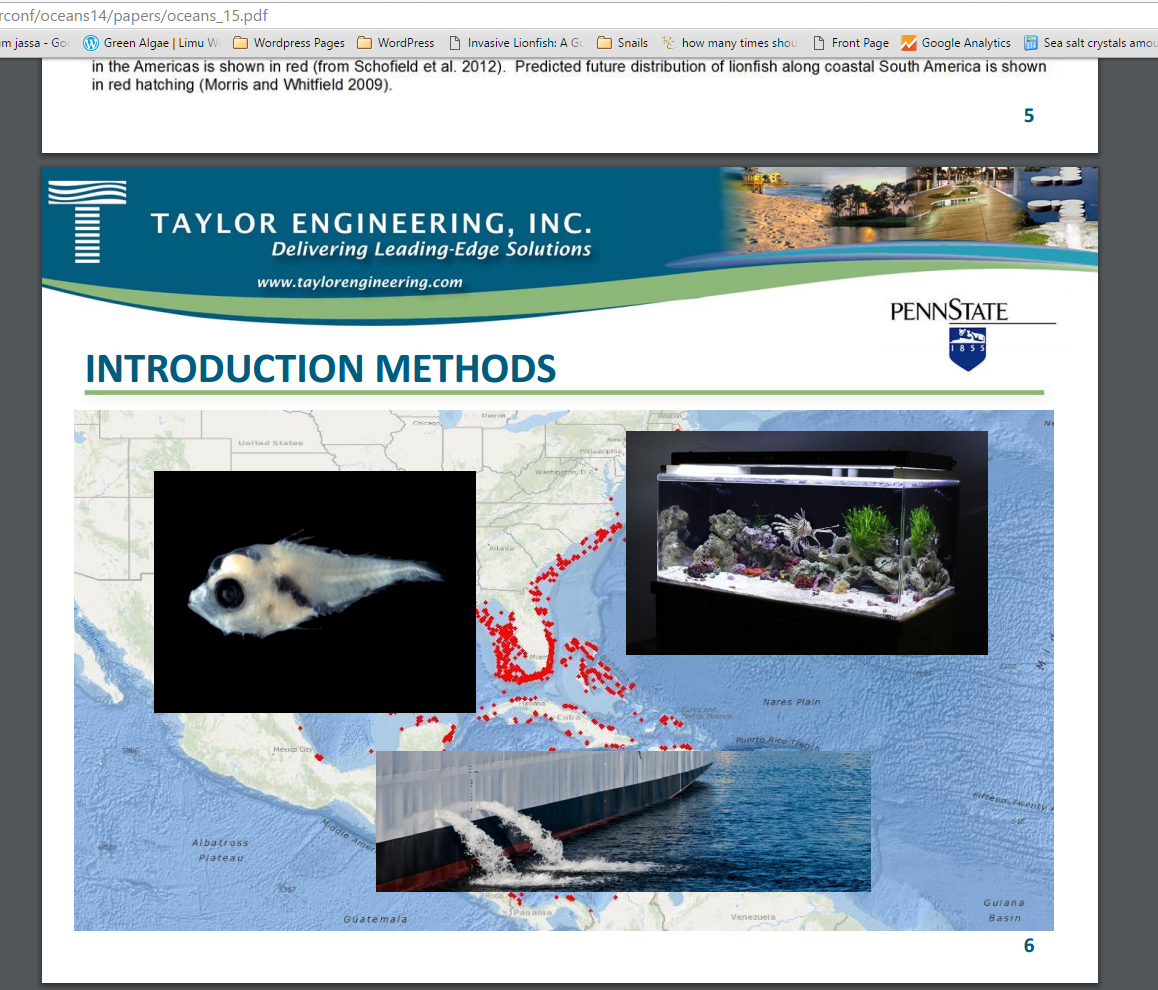Open Sea salt crystals bookmark
Viewport: 1158px width, 990px height.
click(x=1090, y=43)
